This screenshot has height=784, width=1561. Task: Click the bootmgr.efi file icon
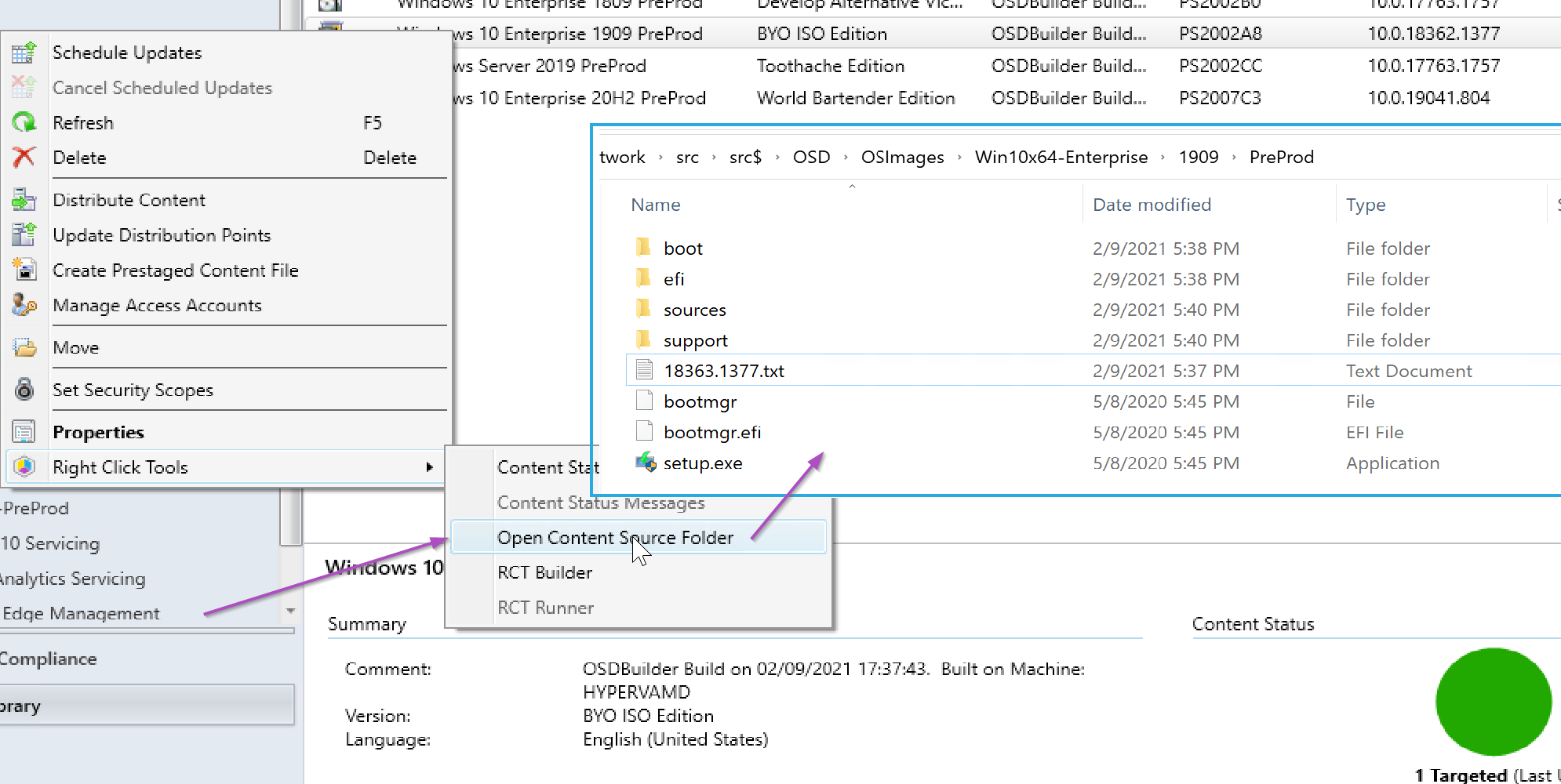pyautogui.click(x=644, y=431)
